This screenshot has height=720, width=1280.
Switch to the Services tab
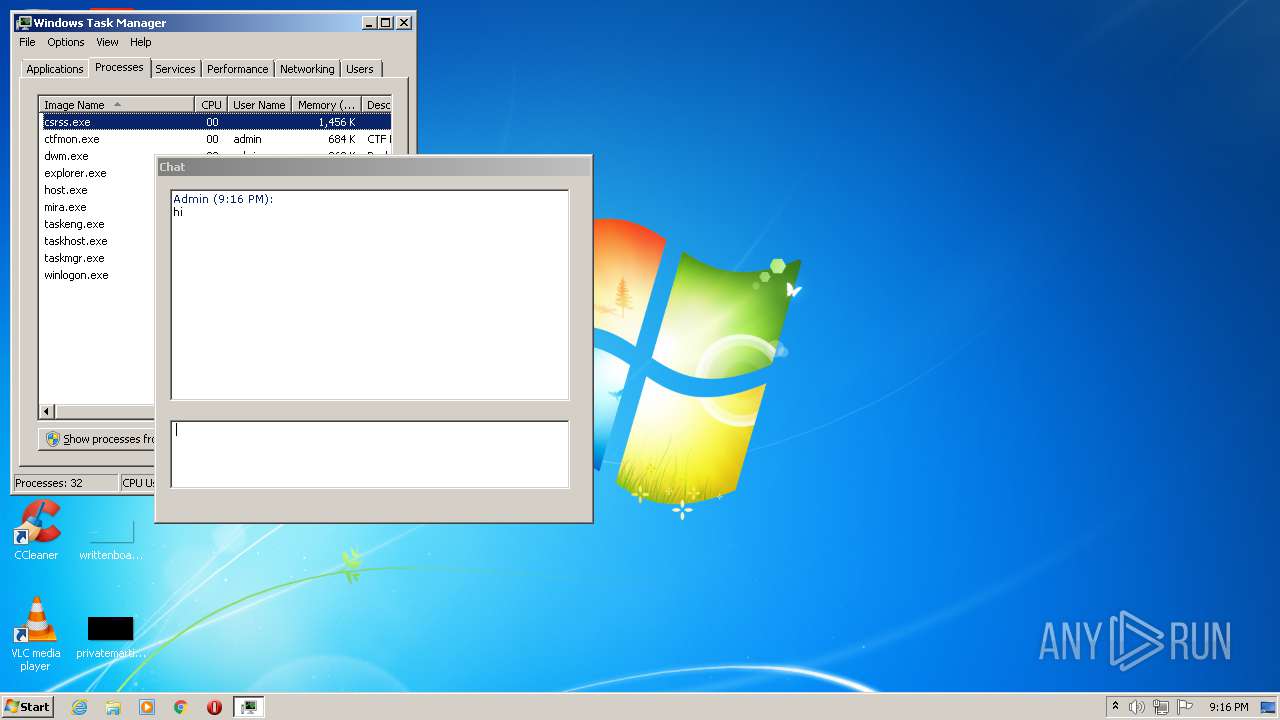175,69
